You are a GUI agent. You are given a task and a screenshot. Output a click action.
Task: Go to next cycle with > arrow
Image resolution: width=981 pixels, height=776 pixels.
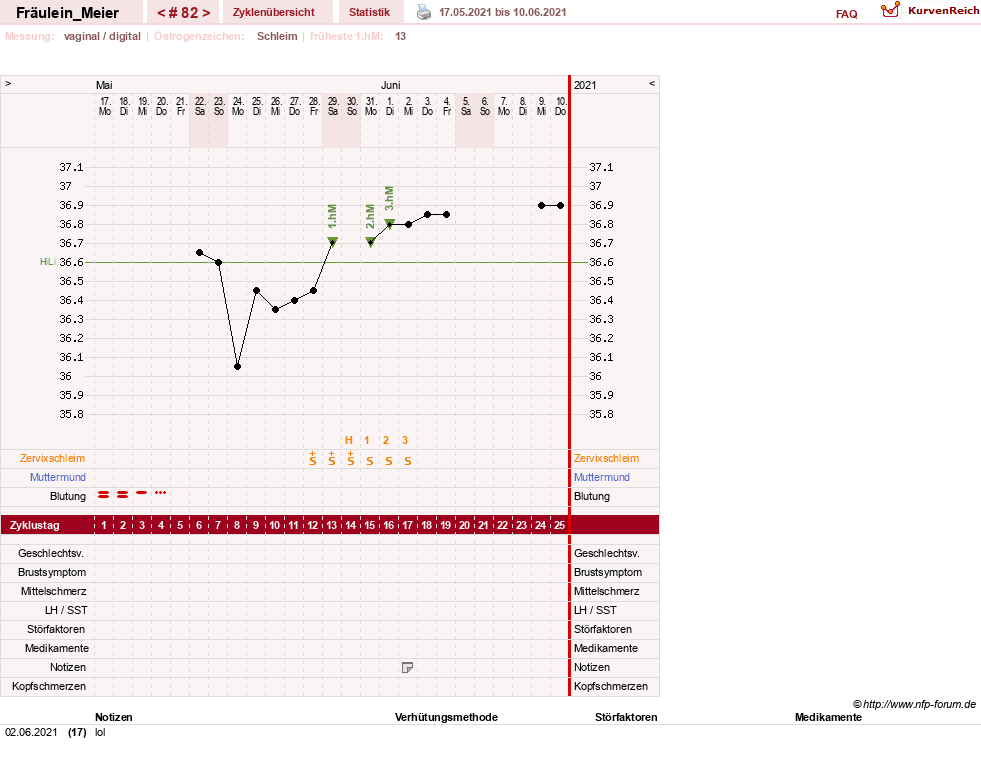[206, 13]
